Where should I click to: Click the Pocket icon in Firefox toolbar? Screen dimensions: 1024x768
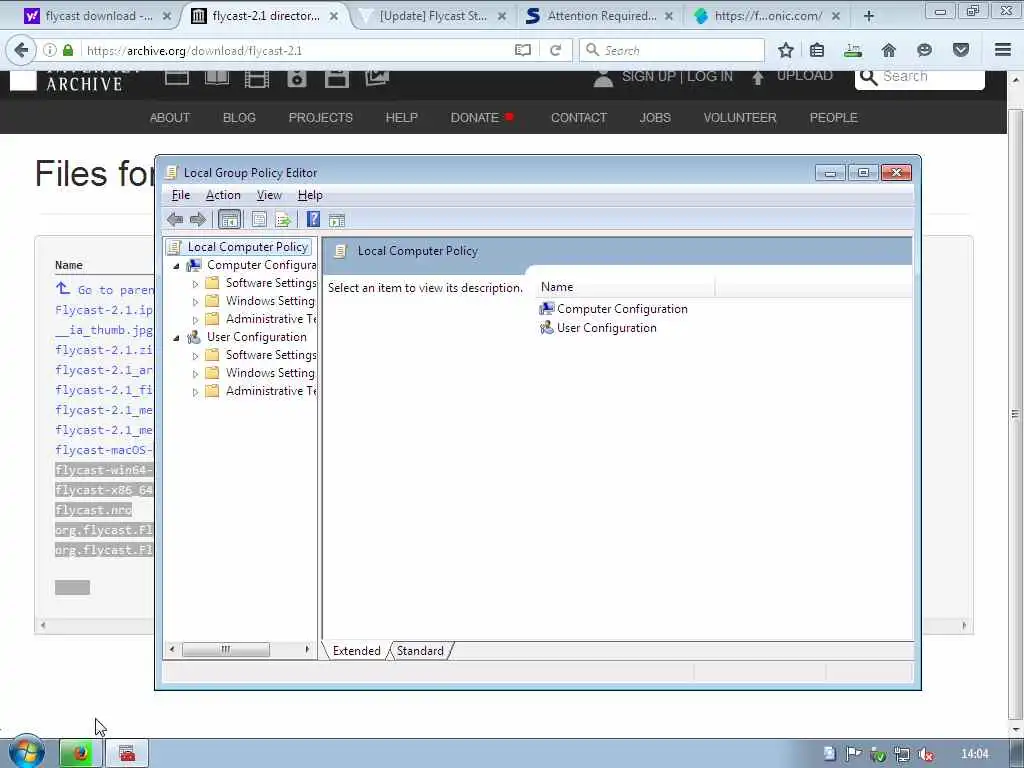[x=961, y=50]
